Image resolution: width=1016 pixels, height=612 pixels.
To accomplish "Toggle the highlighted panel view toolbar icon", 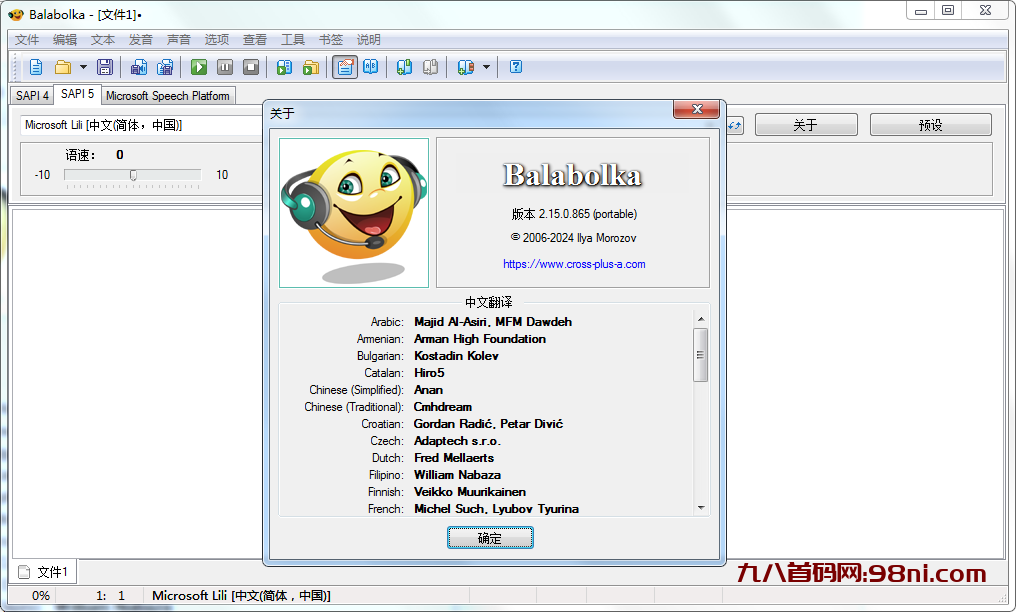I will tap(345, 67).
